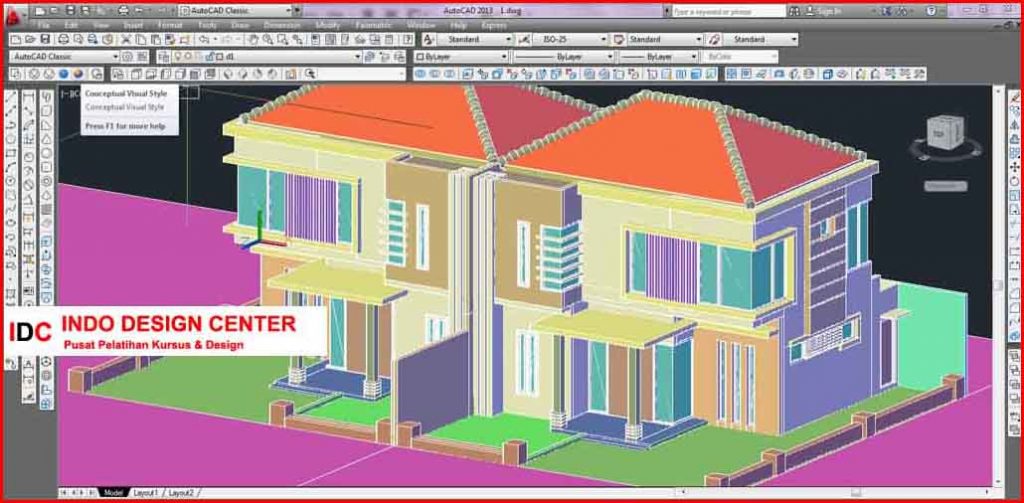Viewport: 1024px width, 503px height.
Task: Switch to the Model tab
Action: 113,493
